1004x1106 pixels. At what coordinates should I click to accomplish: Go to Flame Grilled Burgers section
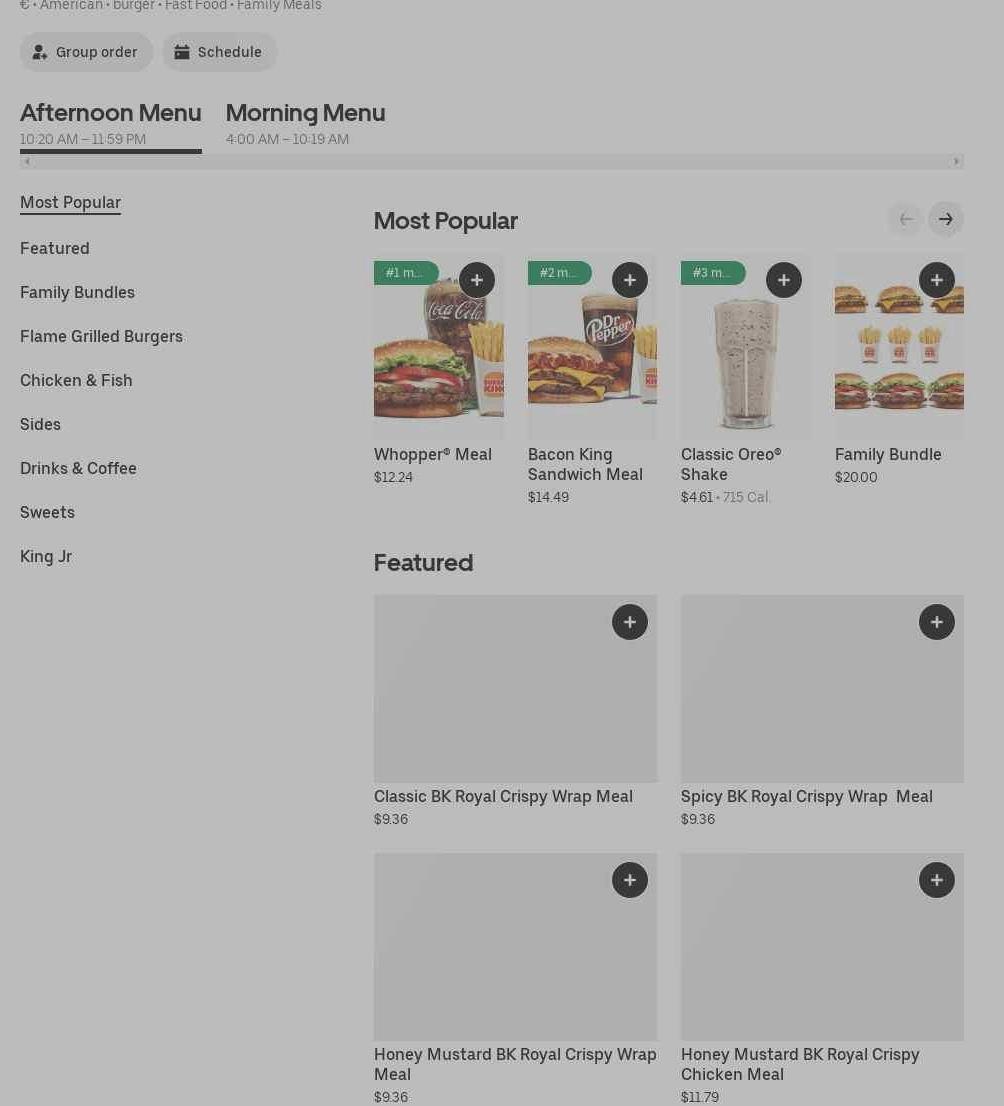(101, 336)
